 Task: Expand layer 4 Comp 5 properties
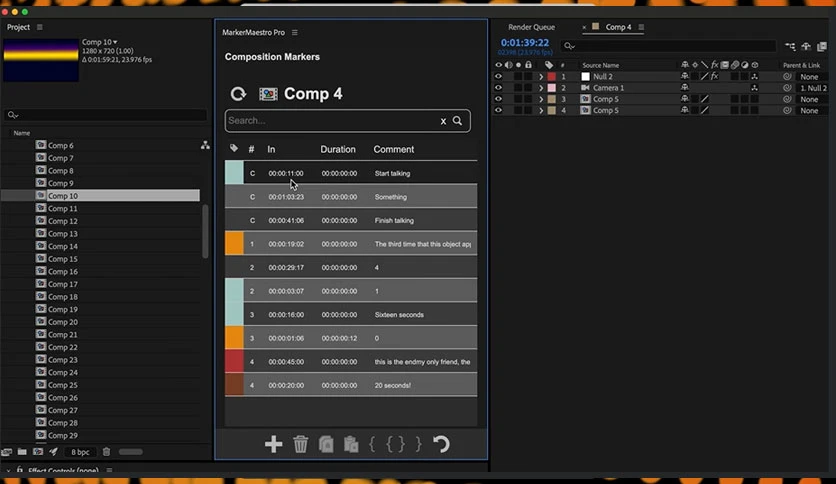pyautogui.click(x=541, y=110)
